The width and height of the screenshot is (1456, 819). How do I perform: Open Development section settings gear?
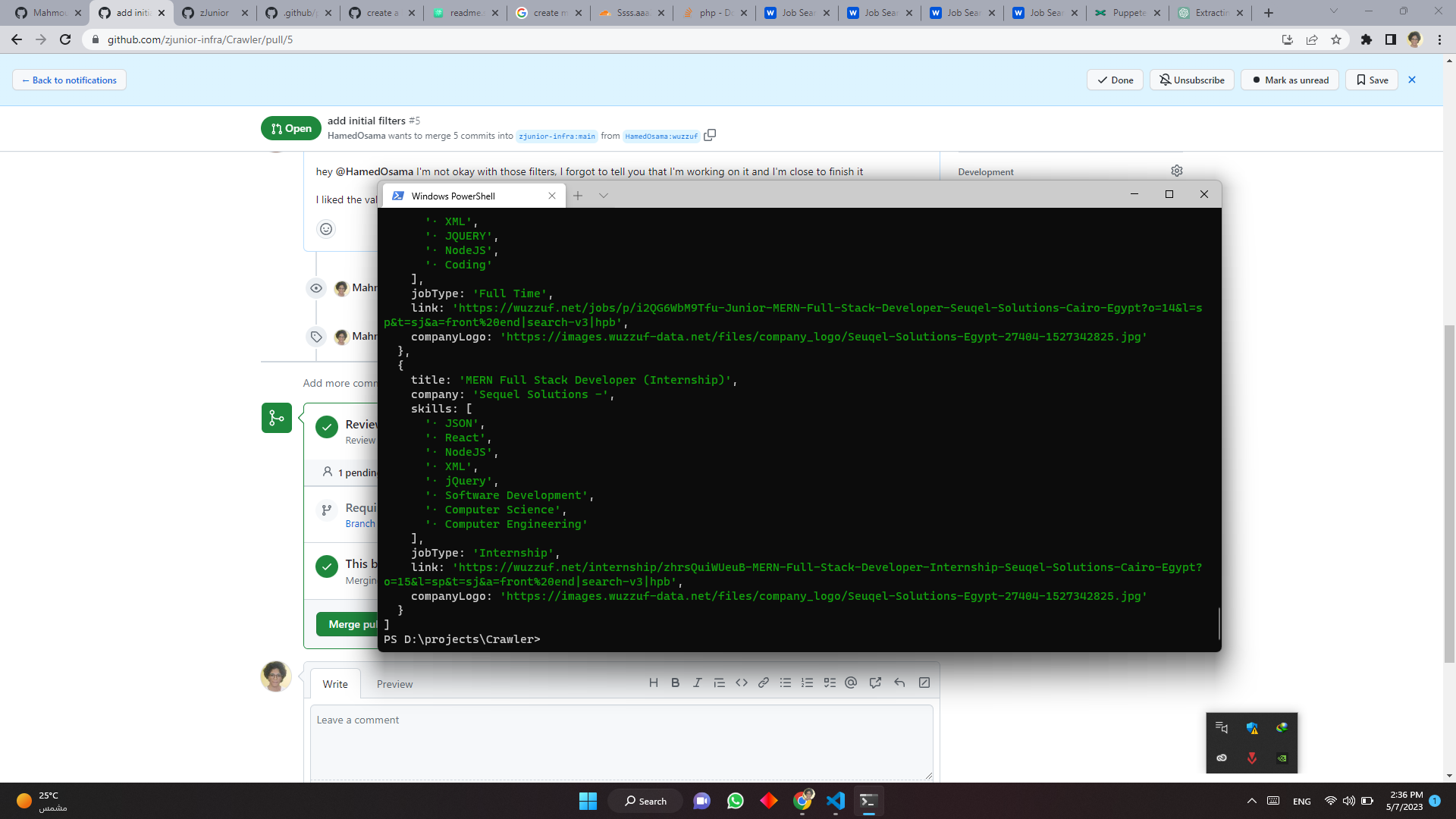coord(1177,171)
